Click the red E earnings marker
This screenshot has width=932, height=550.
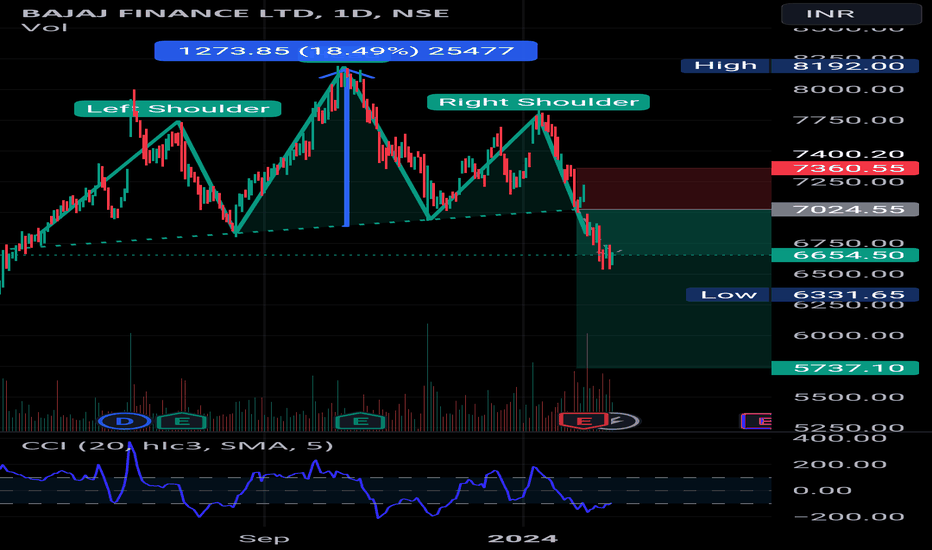click(x=584, y=422)
